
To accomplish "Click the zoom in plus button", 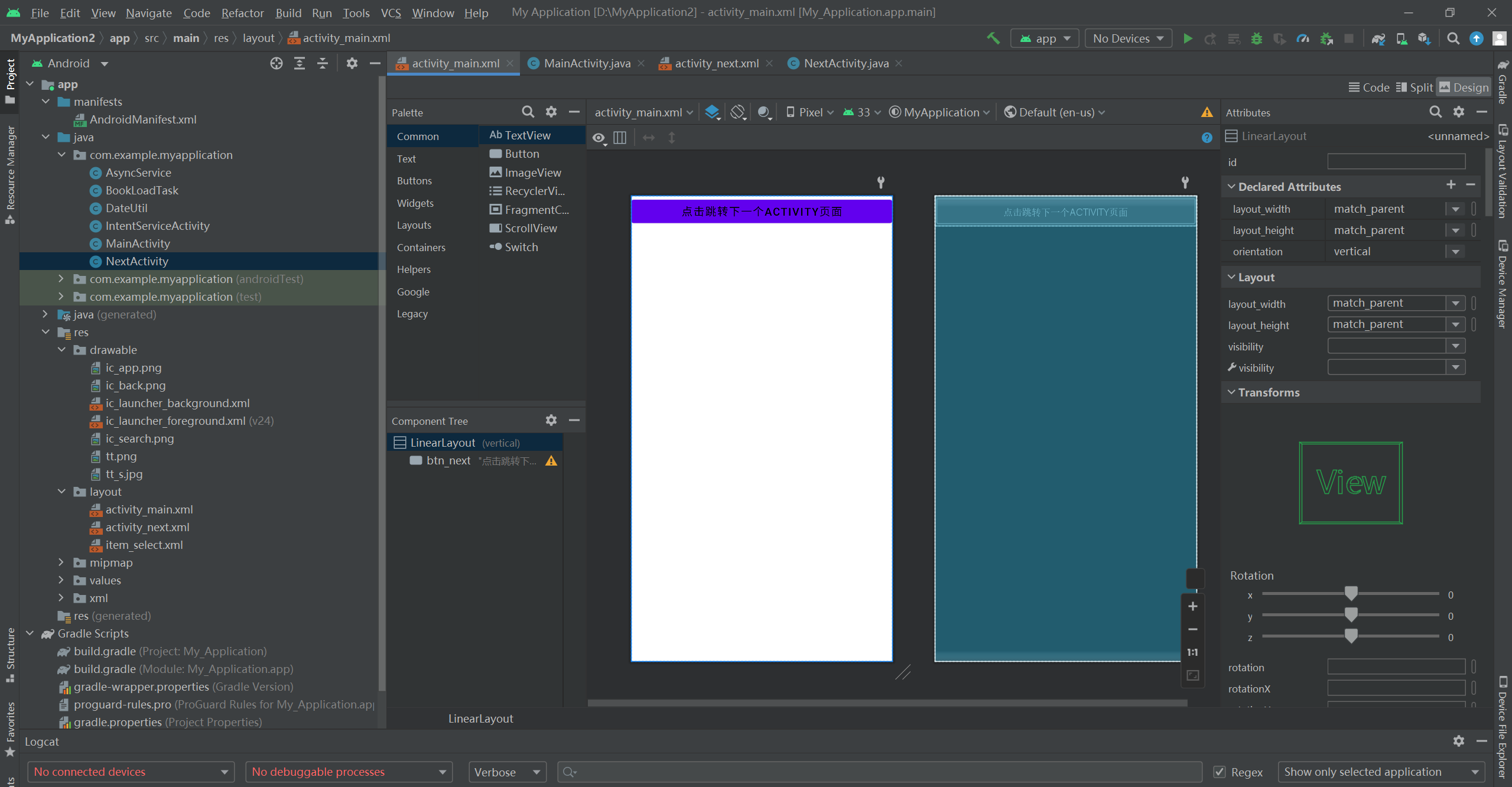I will [1192, 606].
